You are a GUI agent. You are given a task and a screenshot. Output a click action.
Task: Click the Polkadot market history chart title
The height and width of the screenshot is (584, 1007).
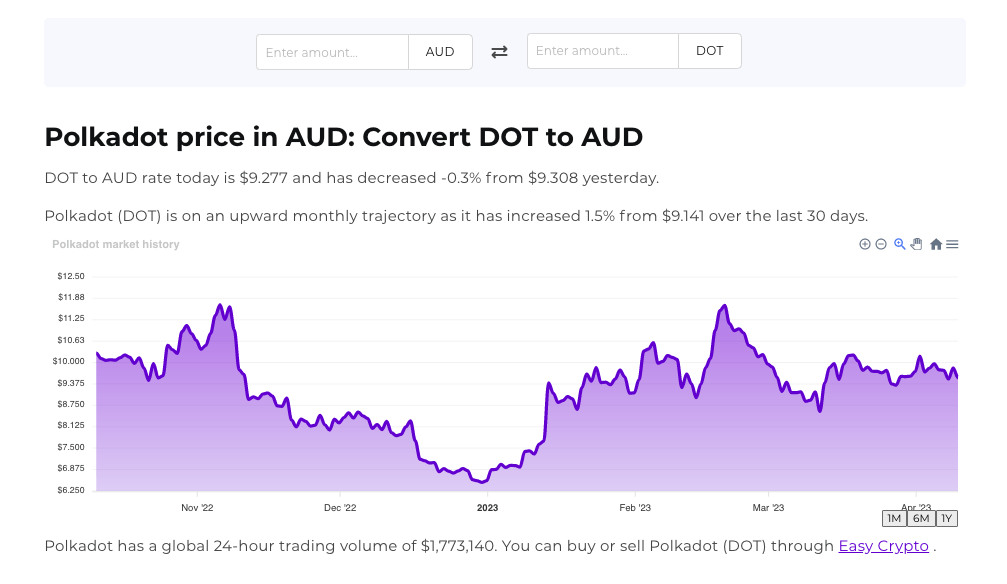tap(116, 244)
